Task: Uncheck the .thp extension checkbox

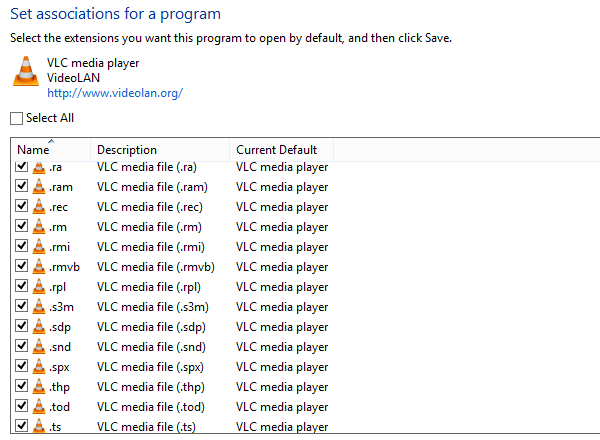Action: coord(21,385)
